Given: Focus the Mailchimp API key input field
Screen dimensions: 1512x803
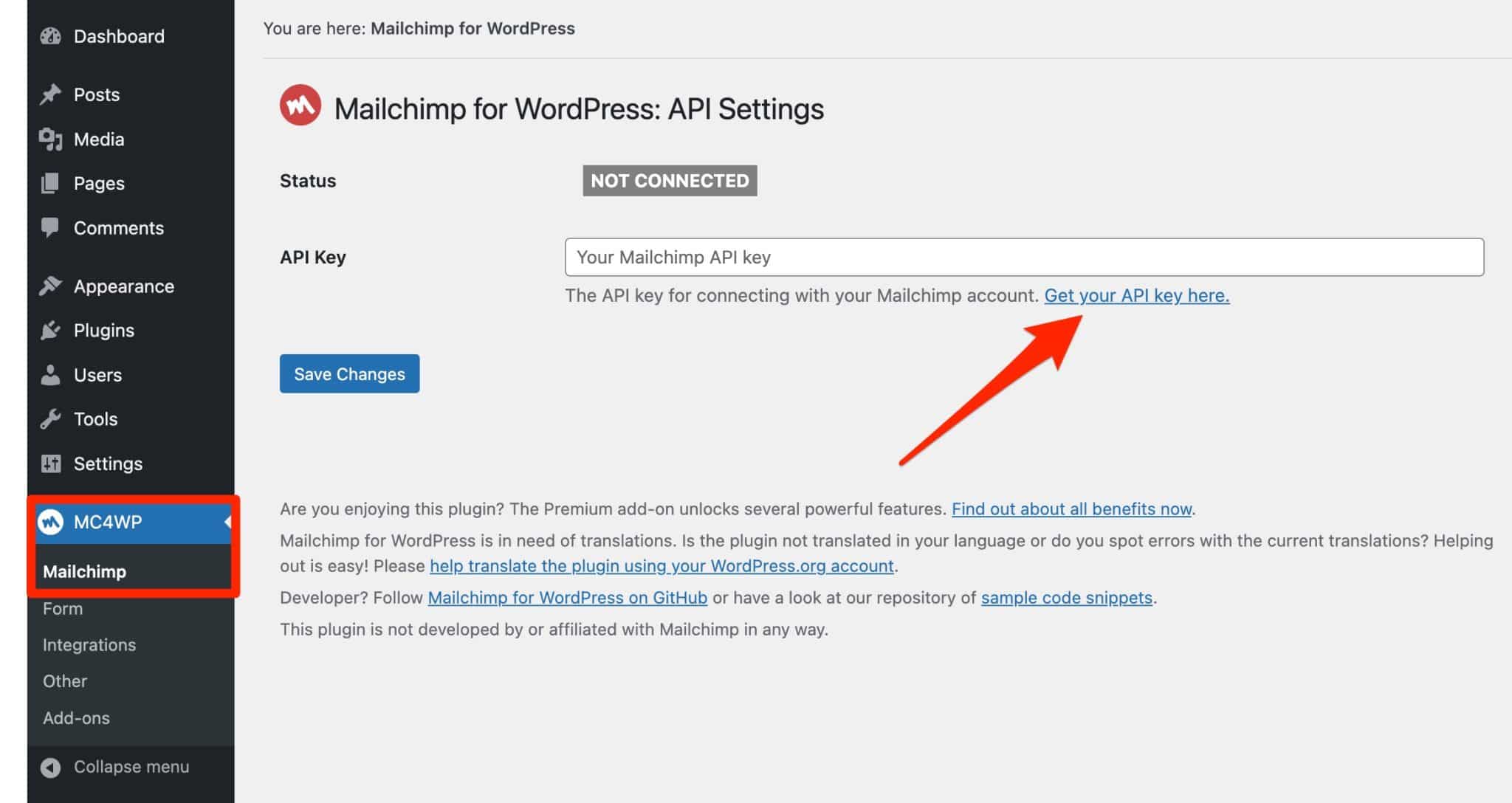Looking at the screenshot, I should point(1024,257).
